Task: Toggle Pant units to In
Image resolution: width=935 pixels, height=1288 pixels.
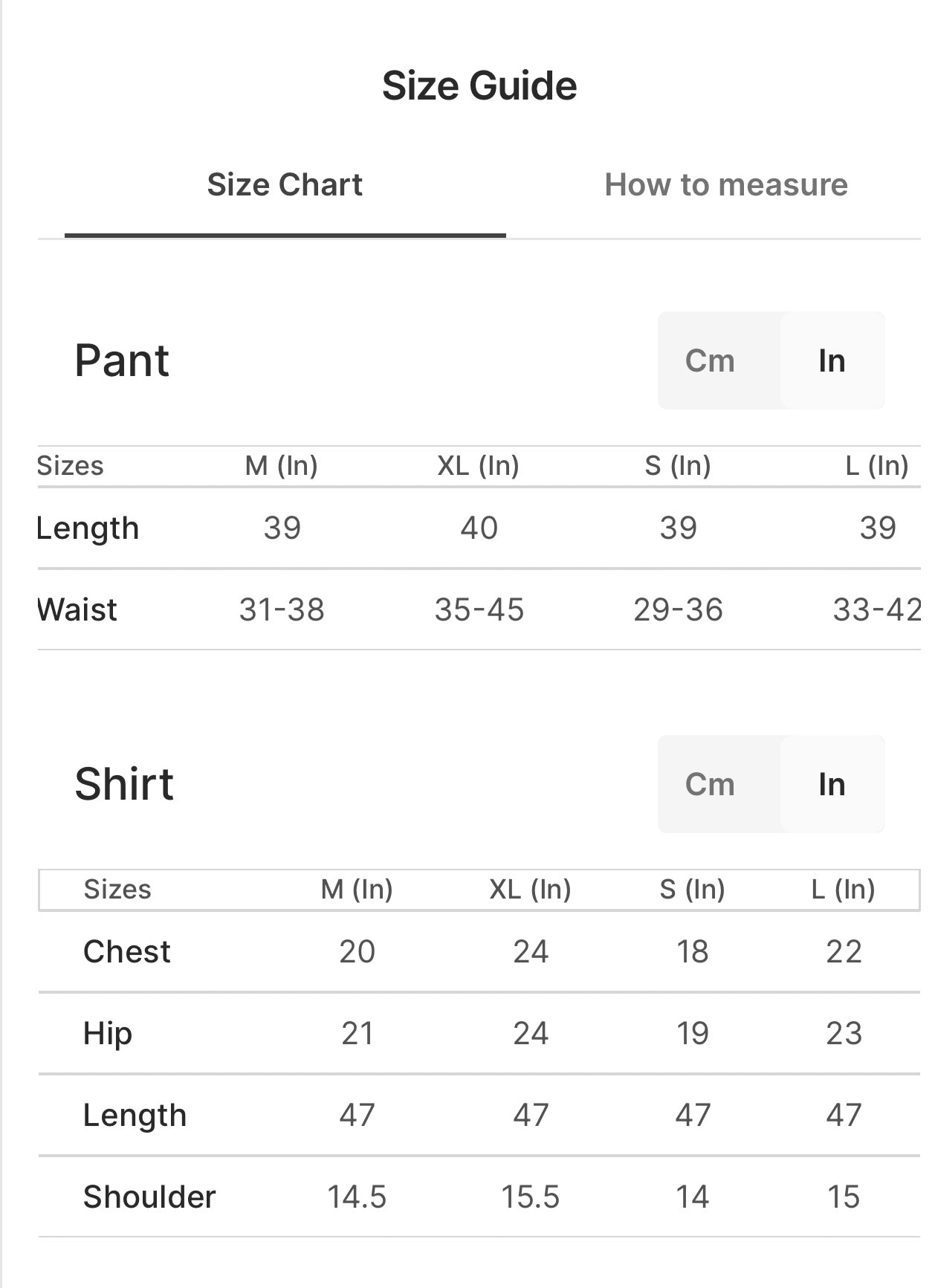Action: tap(832, 360)
